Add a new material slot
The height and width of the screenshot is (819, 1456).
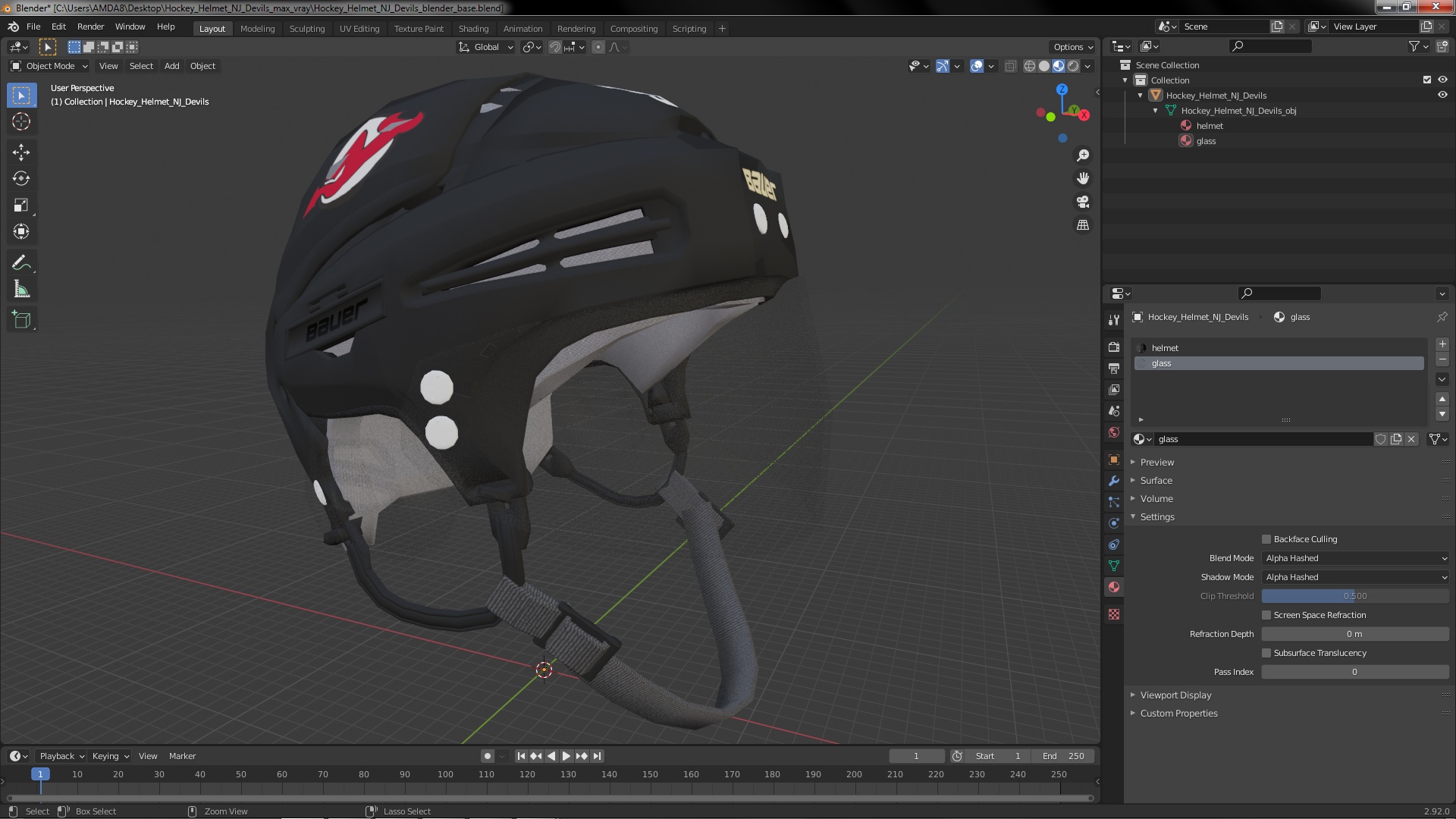[1442, 344]
